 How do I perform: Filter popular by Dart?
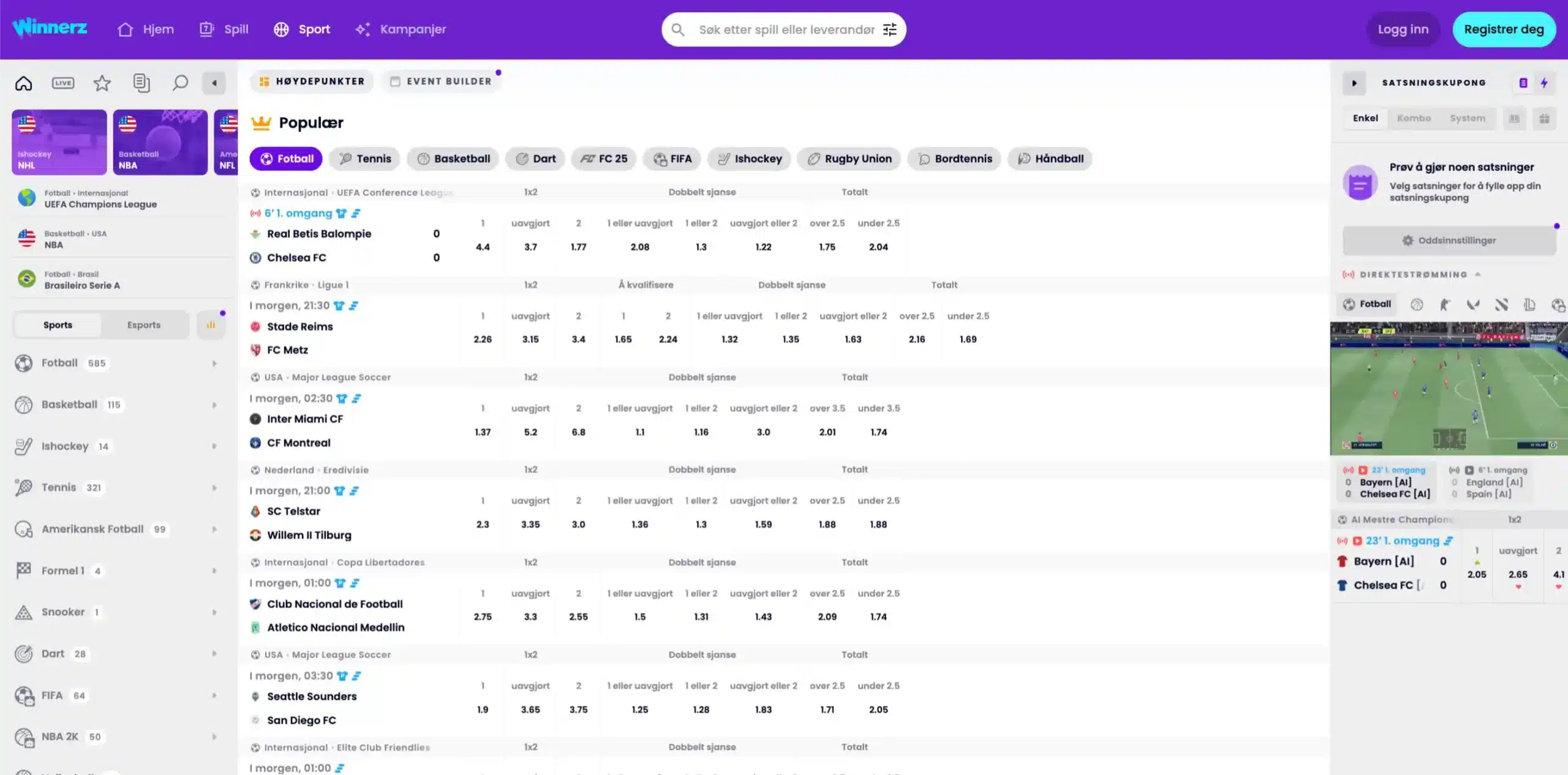click(535, 159)
